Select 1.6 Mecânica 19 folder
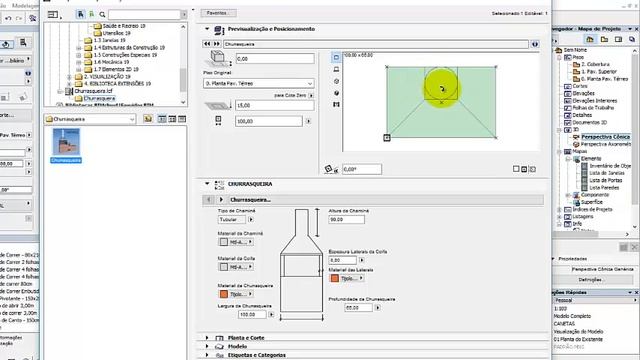The image size is (640, 360). click(x=111, y=62)
